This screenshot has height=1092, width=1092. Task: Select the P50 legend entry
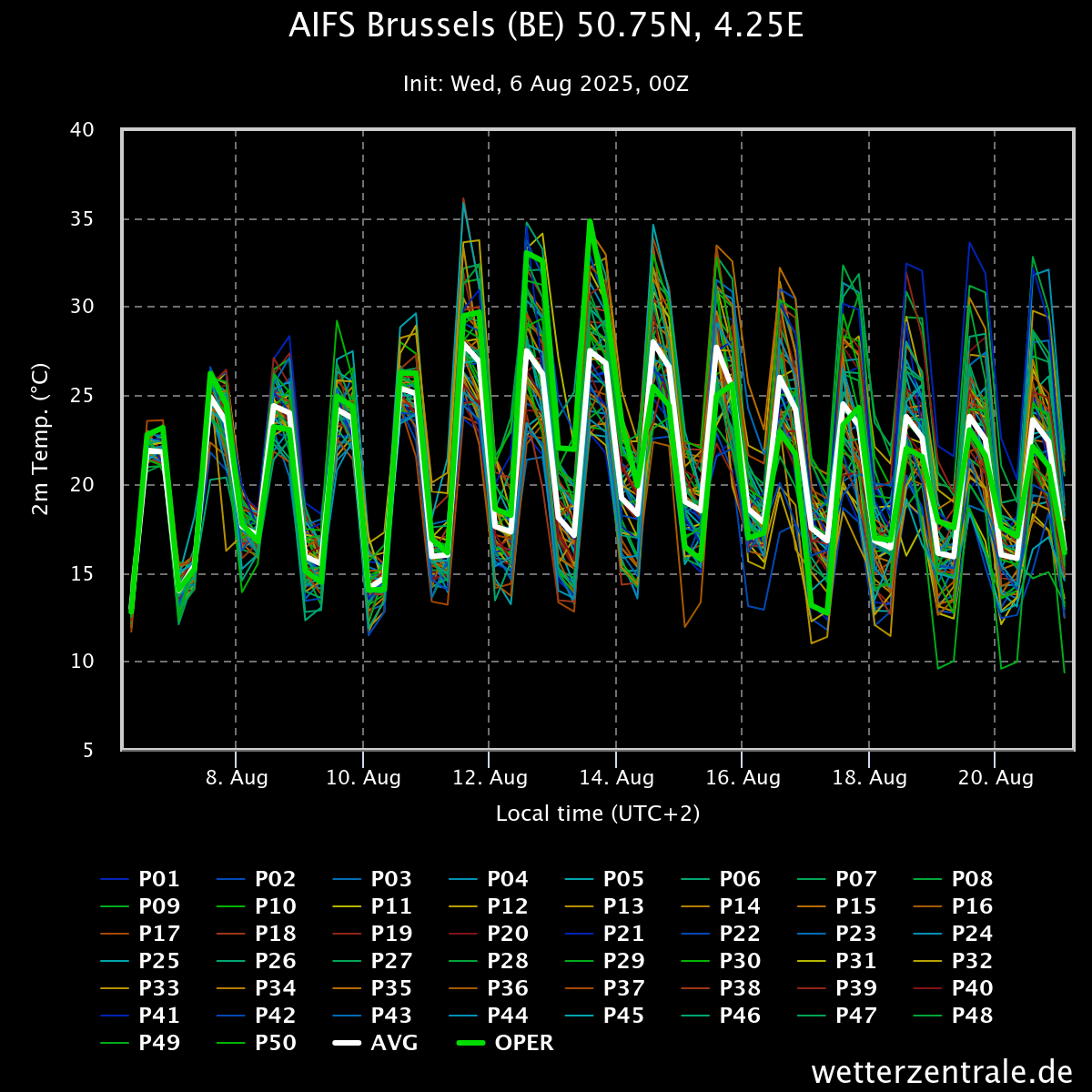point(257,1043)
